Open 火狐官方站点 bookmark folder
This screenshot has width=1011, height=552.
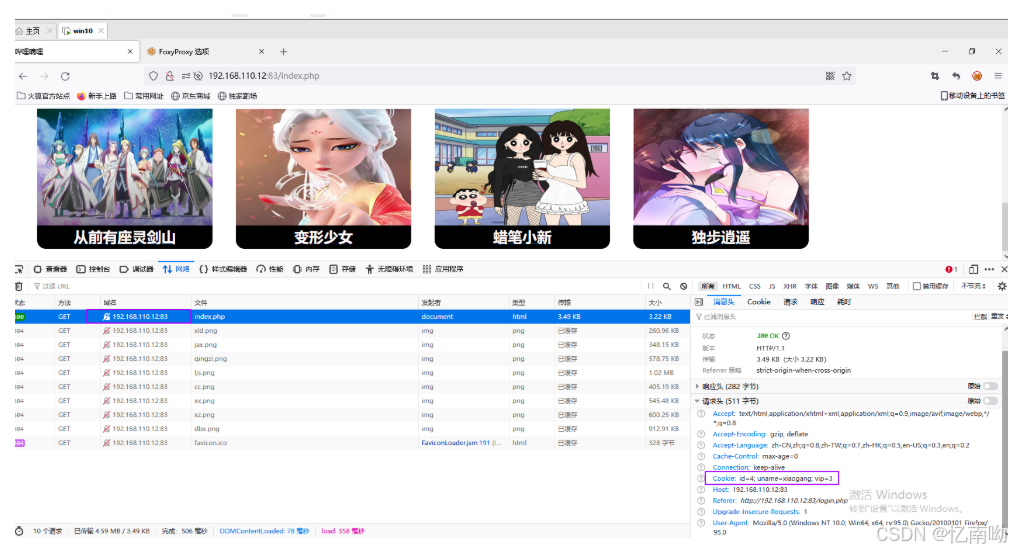point(43,96)
